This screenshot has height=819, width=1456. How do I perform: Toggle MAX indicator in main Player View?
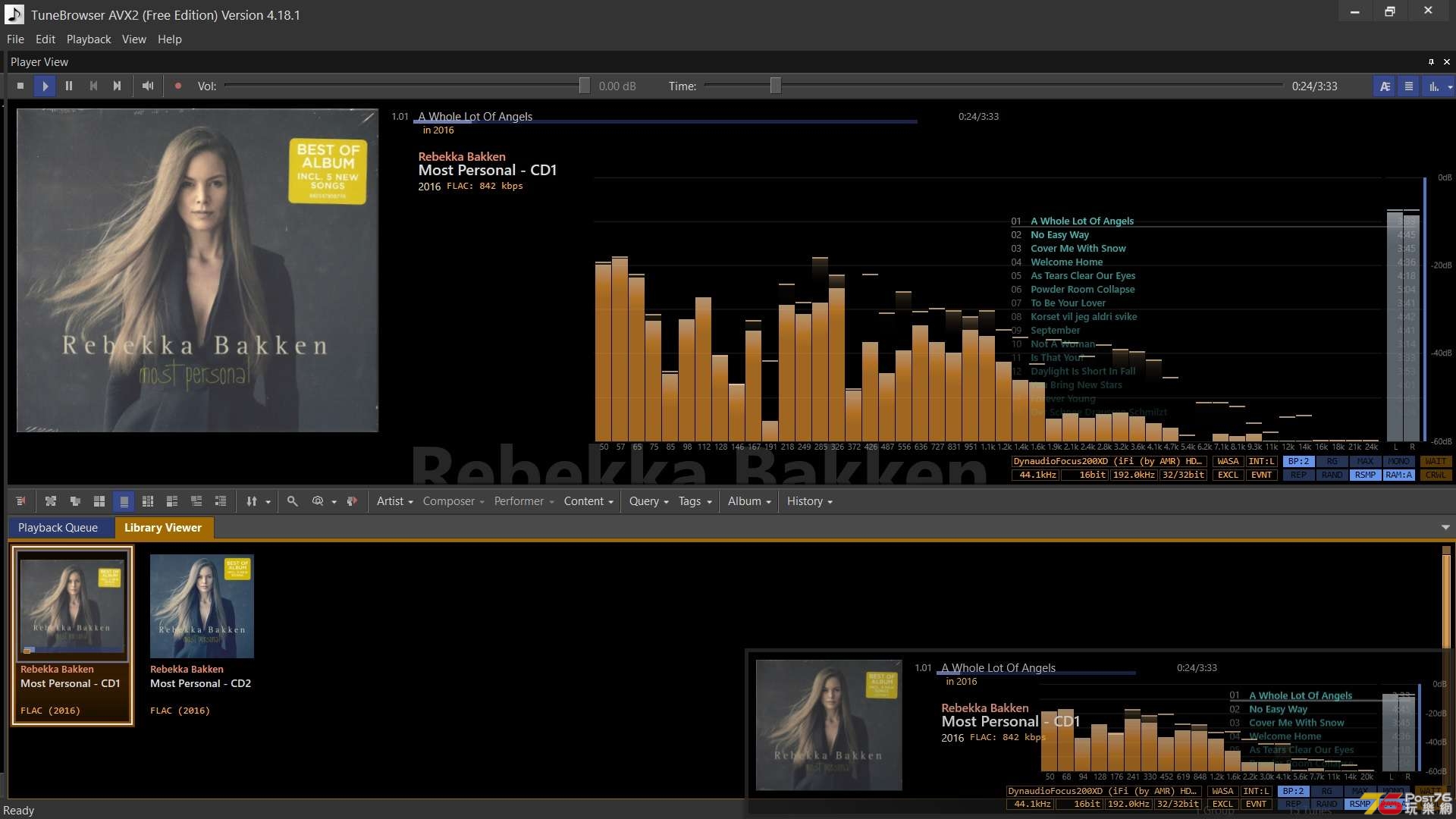[x=1365, y=461]
